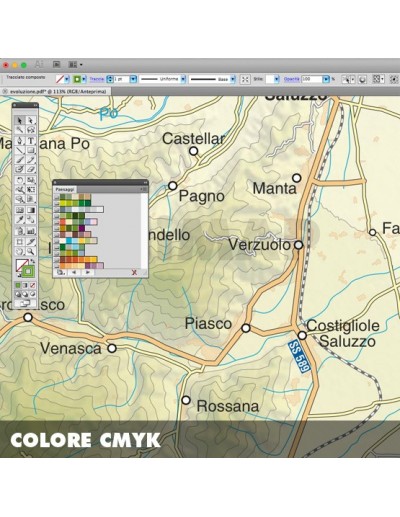Image resolution: width=400 pixels, height=517 pixels.
Task: Open the Paesaggi panel options menu
Action: click(x=144, y=189)
